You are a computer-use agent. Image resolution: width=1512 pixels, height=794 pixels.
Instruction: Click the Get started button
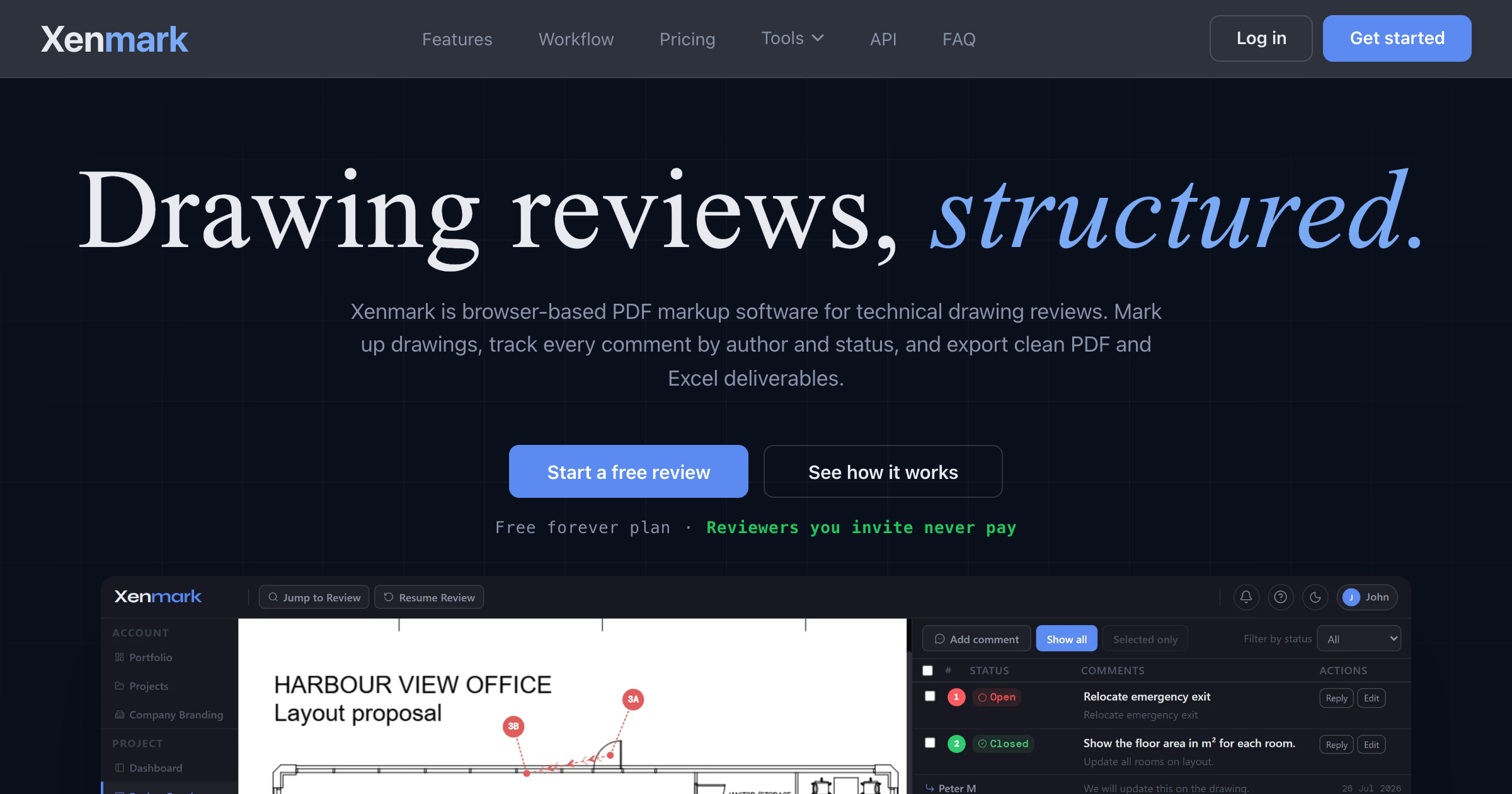point(1397,38)
